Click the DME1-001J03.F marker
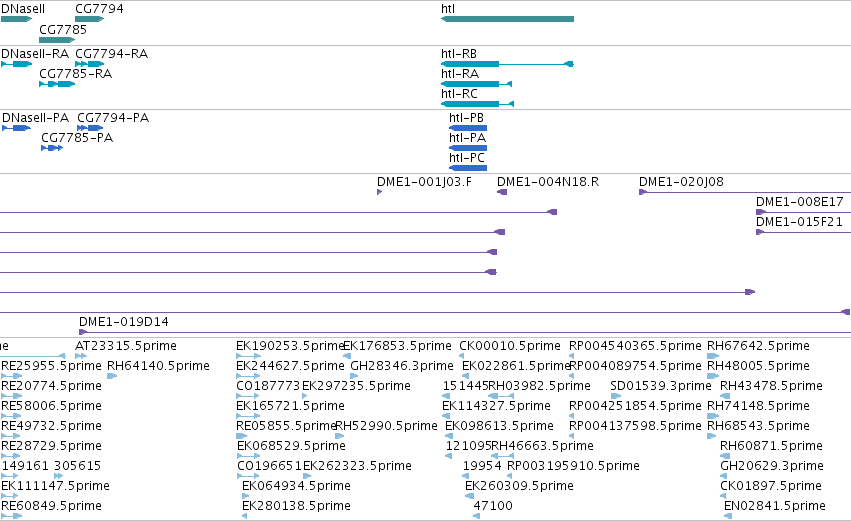This screenshot has width=851, height=521. tap(379, 192)
